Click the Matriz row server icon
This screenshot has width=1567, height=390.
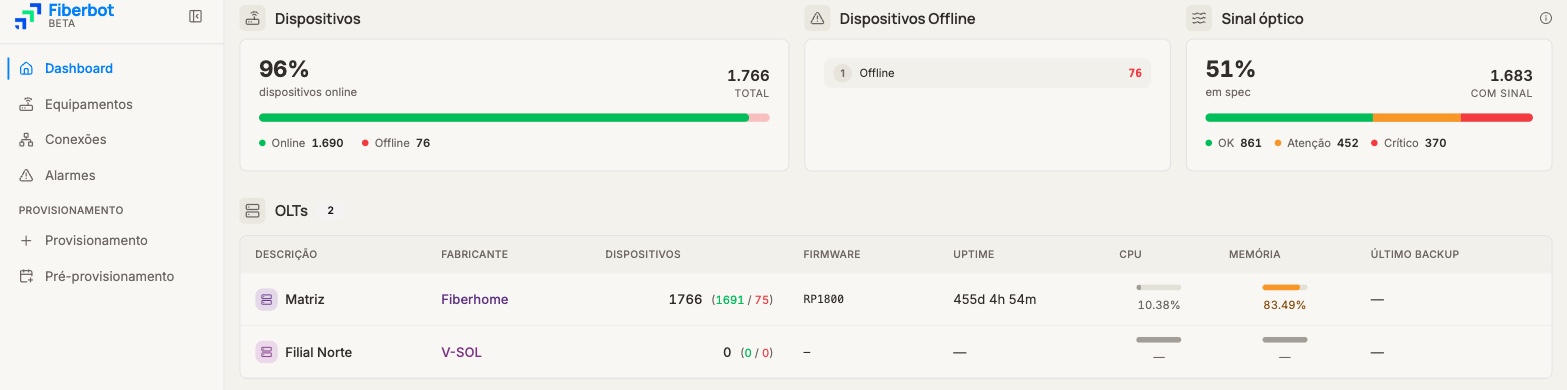point(266,299)
